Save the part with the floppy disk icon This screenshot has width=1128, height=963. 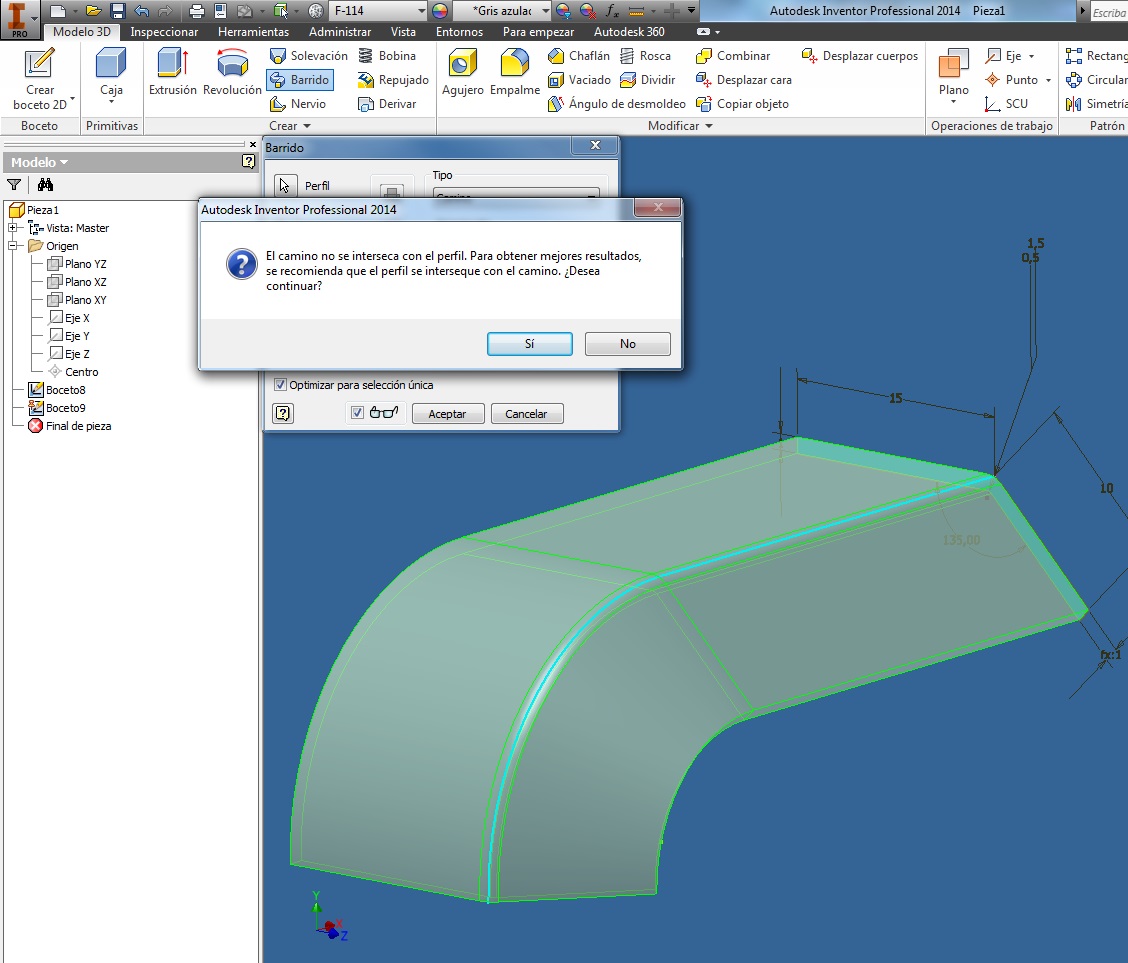118,11
